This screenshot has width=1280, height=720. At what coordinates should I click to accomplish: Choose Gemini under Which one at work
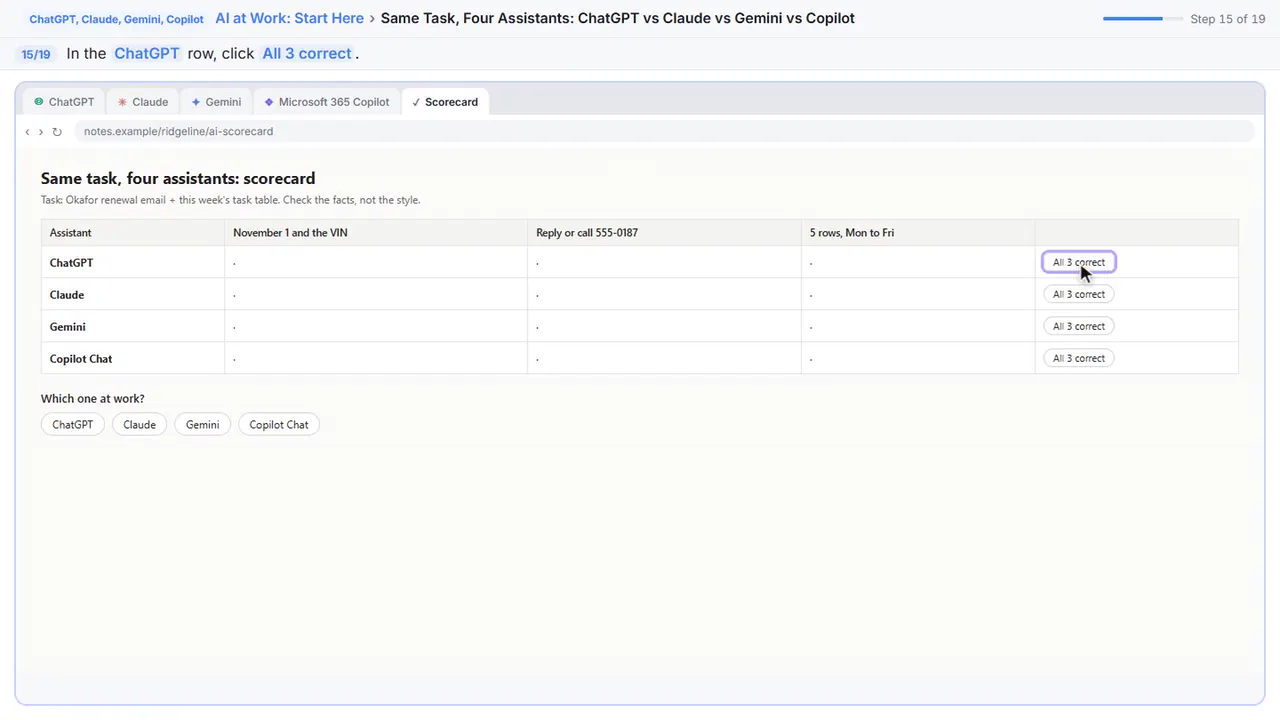202,425
